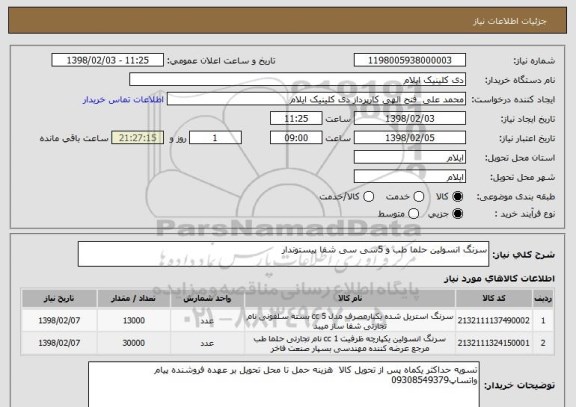Click the quantity cell 13000

[x=134, y=320]
